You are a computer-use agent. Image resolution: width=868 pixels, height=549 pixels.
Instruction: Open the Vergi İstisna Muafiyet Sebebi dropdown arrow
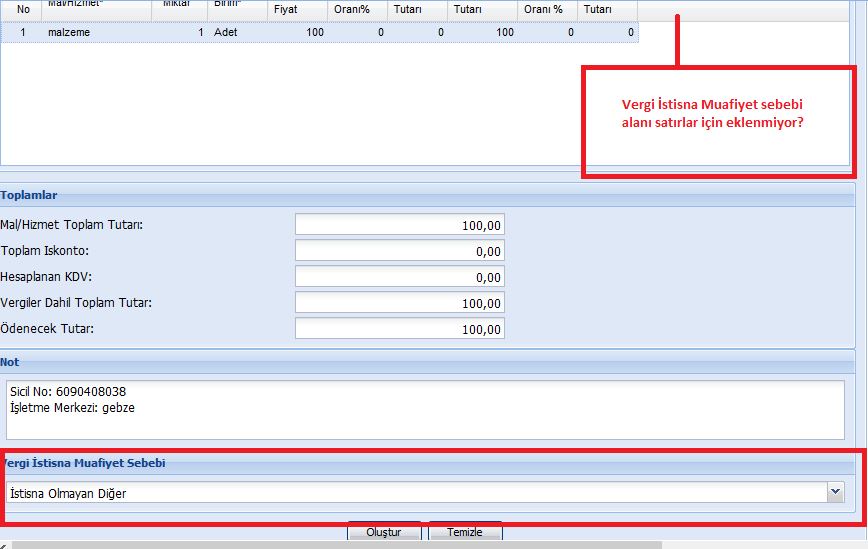pyautogui.click(x=835, y=492)
